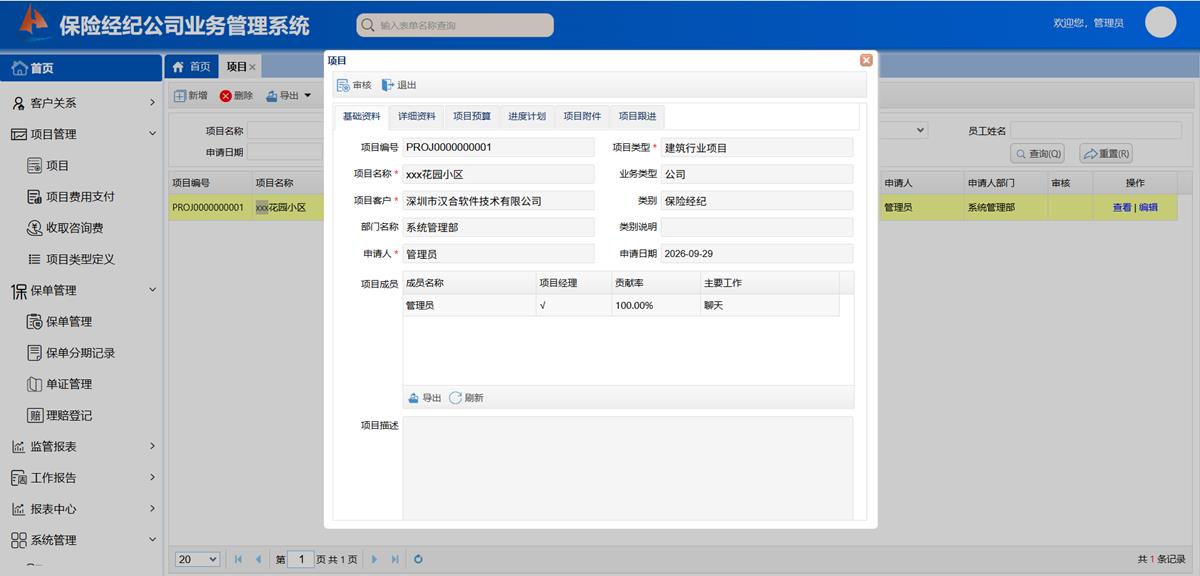Click 编辑 link in project row

(1148, 208)
